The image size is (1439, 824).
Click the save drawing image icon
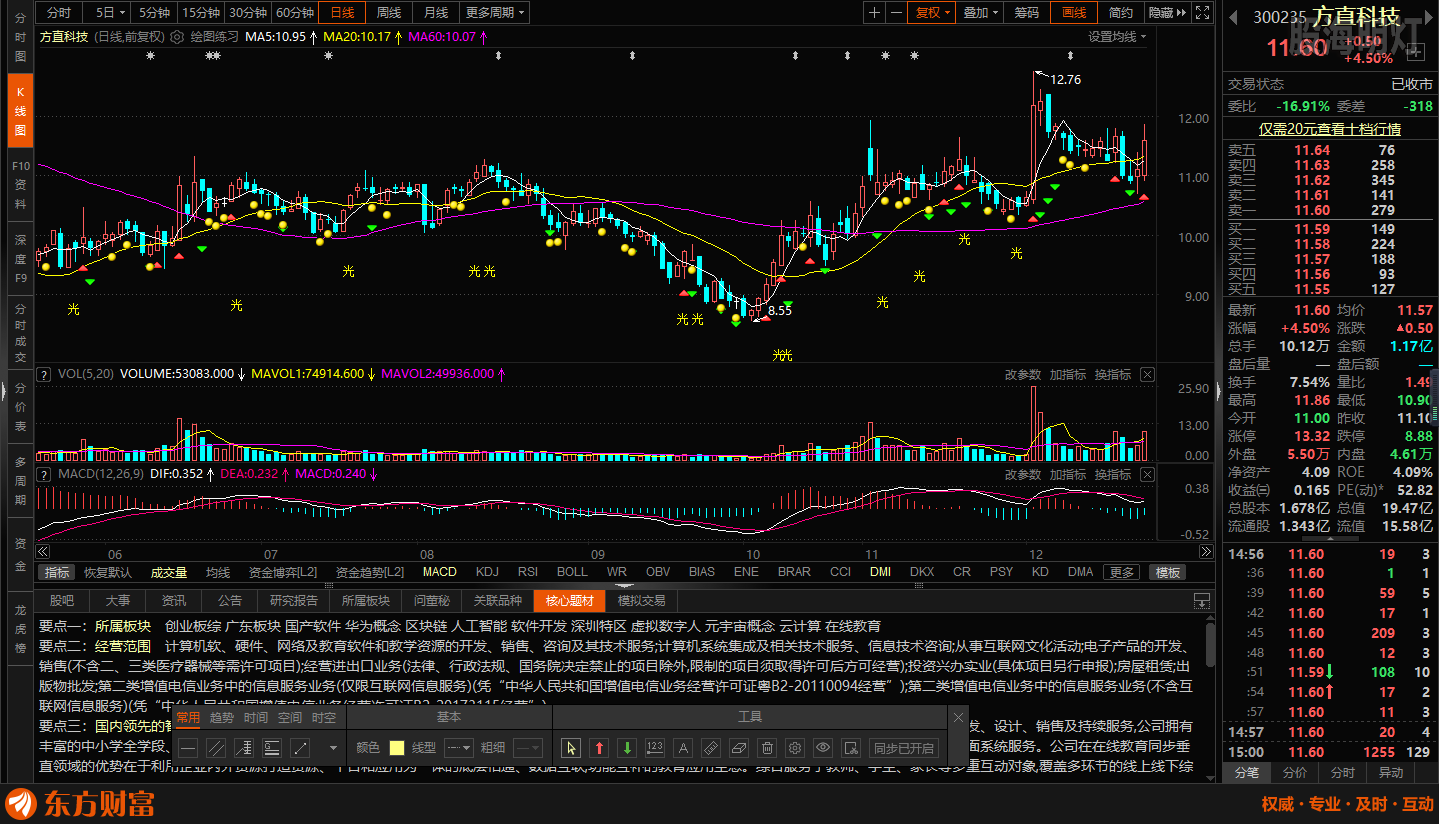[x=851, y=747]
